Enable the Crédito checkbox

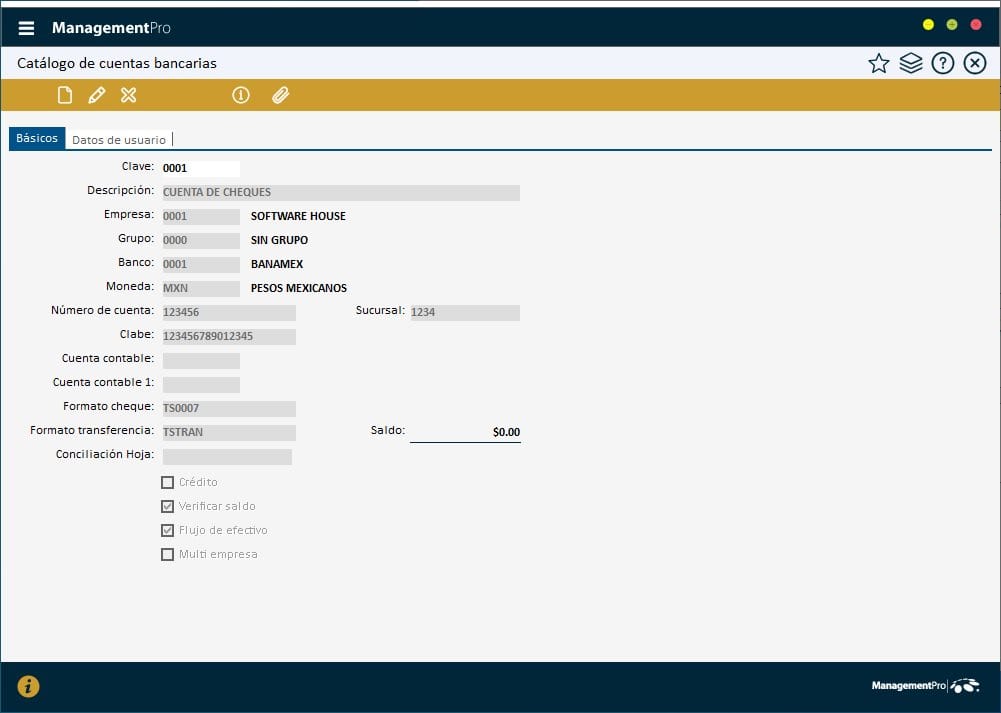168,482
